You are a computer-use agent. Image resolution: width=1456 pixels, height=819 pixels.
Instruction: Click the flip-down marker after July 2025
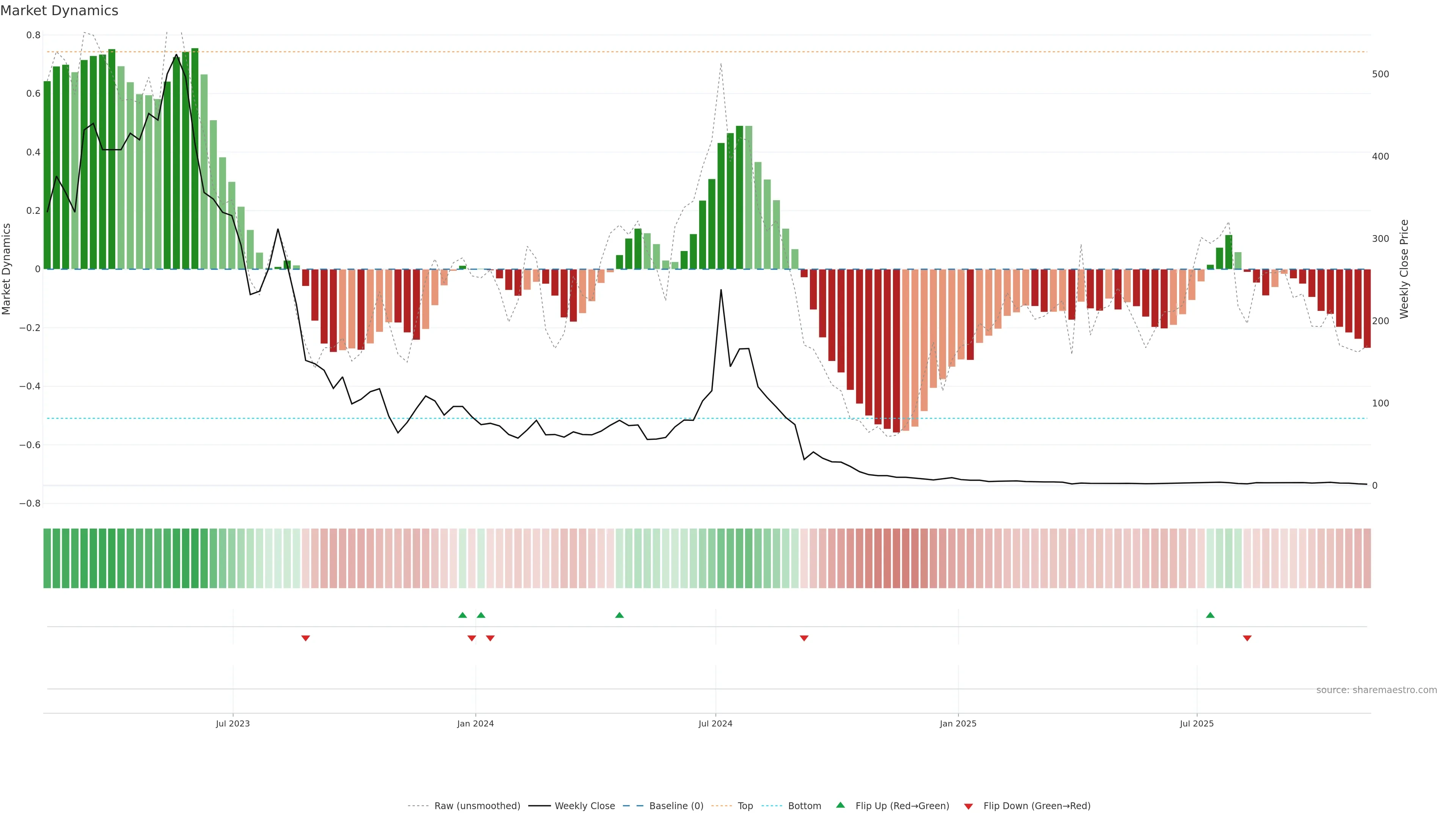coord(1247,638)
